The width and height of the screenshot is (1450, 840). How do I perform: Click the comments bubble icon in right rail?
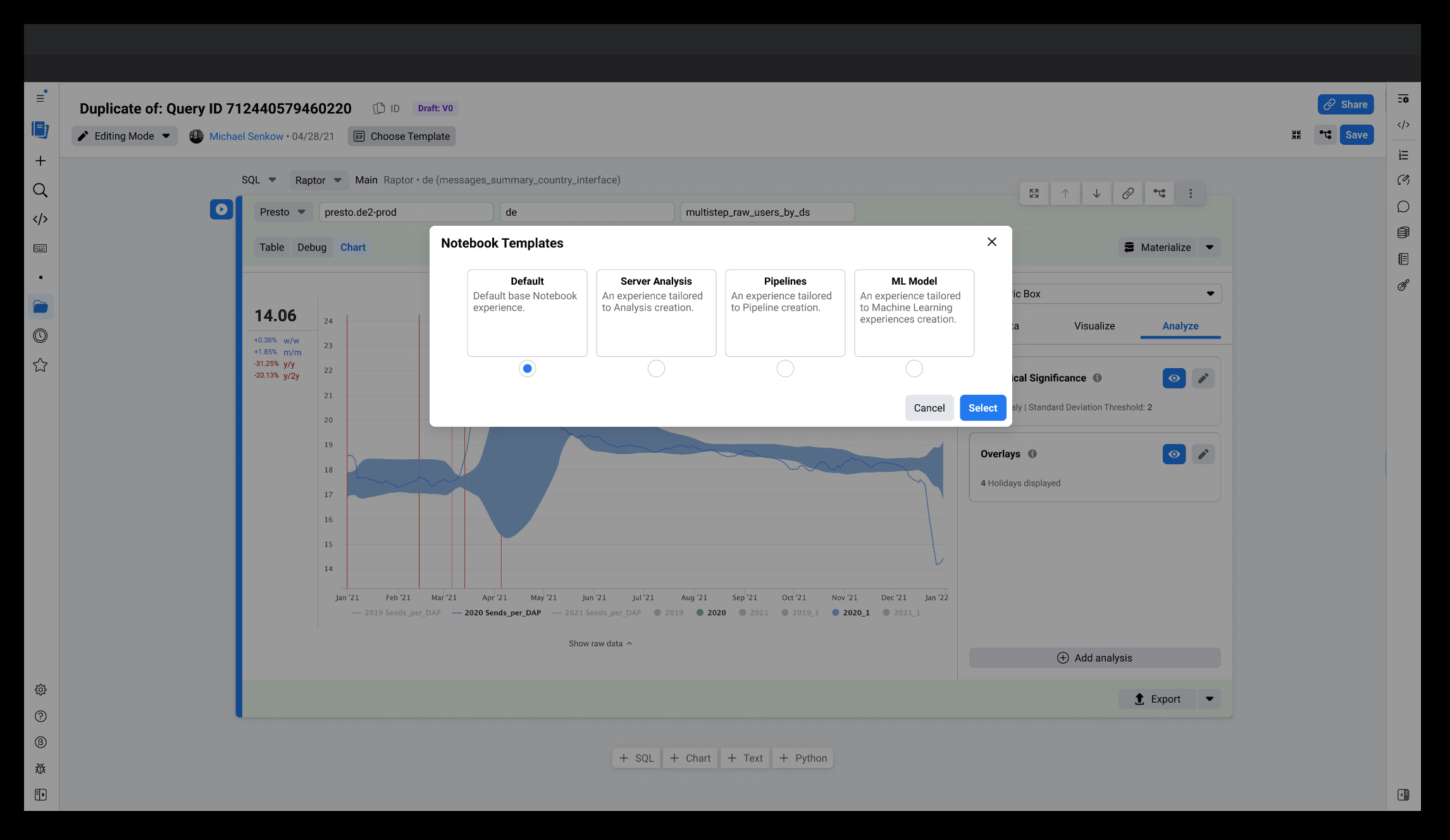click(x=1403, y=207)
